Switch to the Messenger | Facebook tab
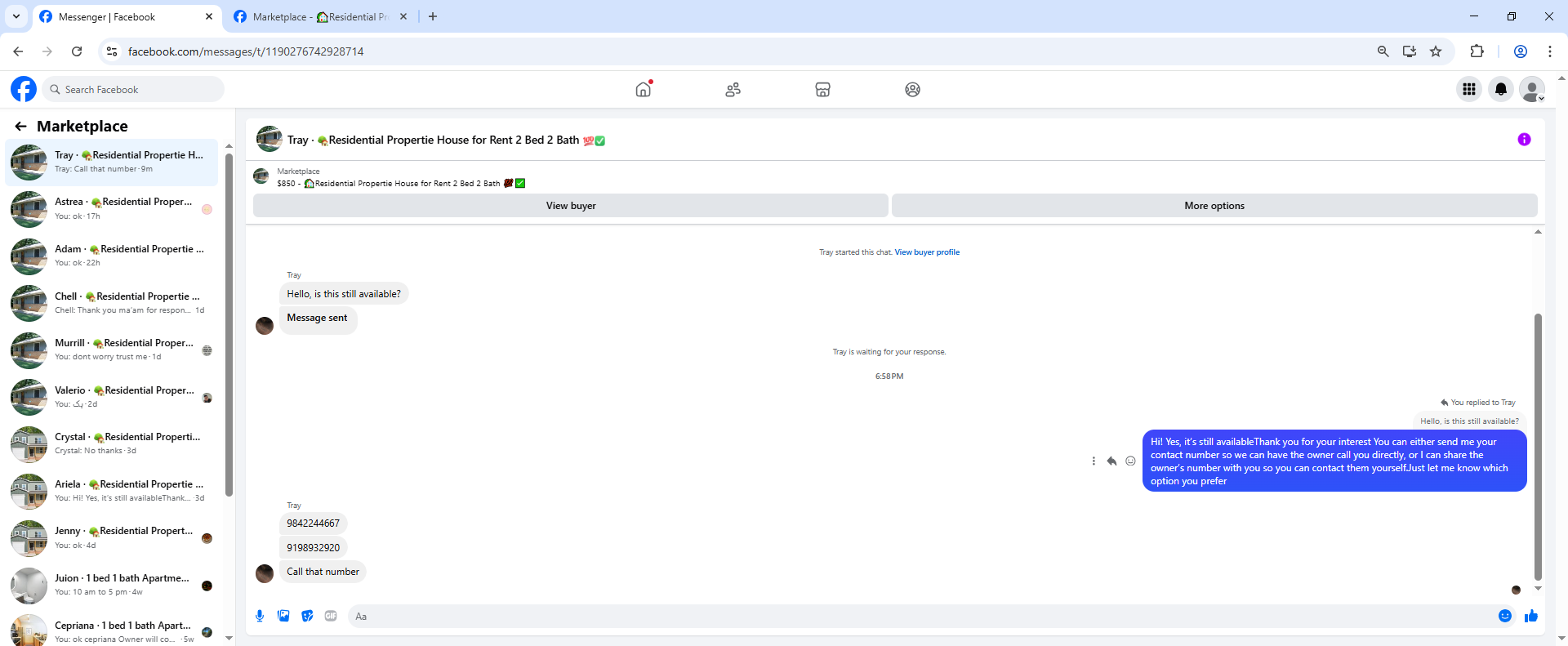 [127, 16]
